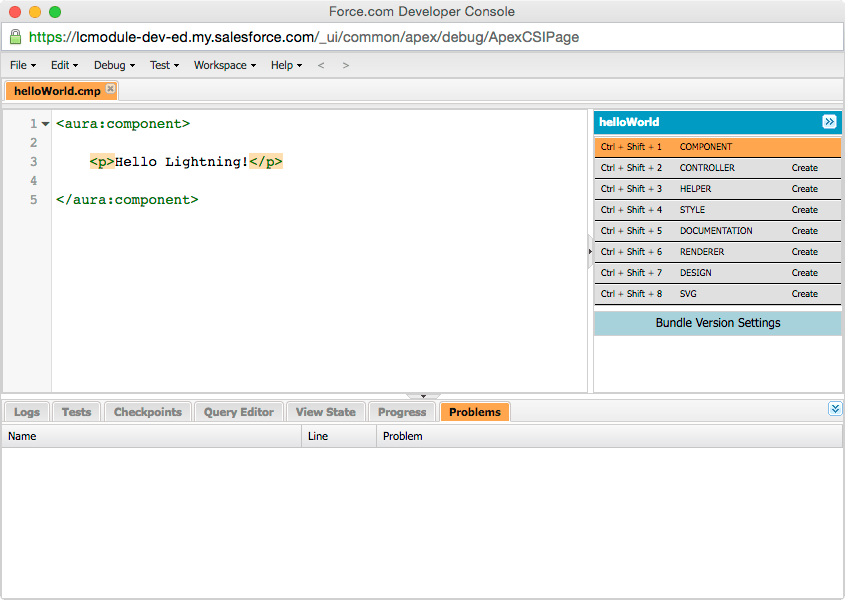Viewport: 845px width, 600px height.
Task: Create the SVG resource
Action: coord(805,294)
